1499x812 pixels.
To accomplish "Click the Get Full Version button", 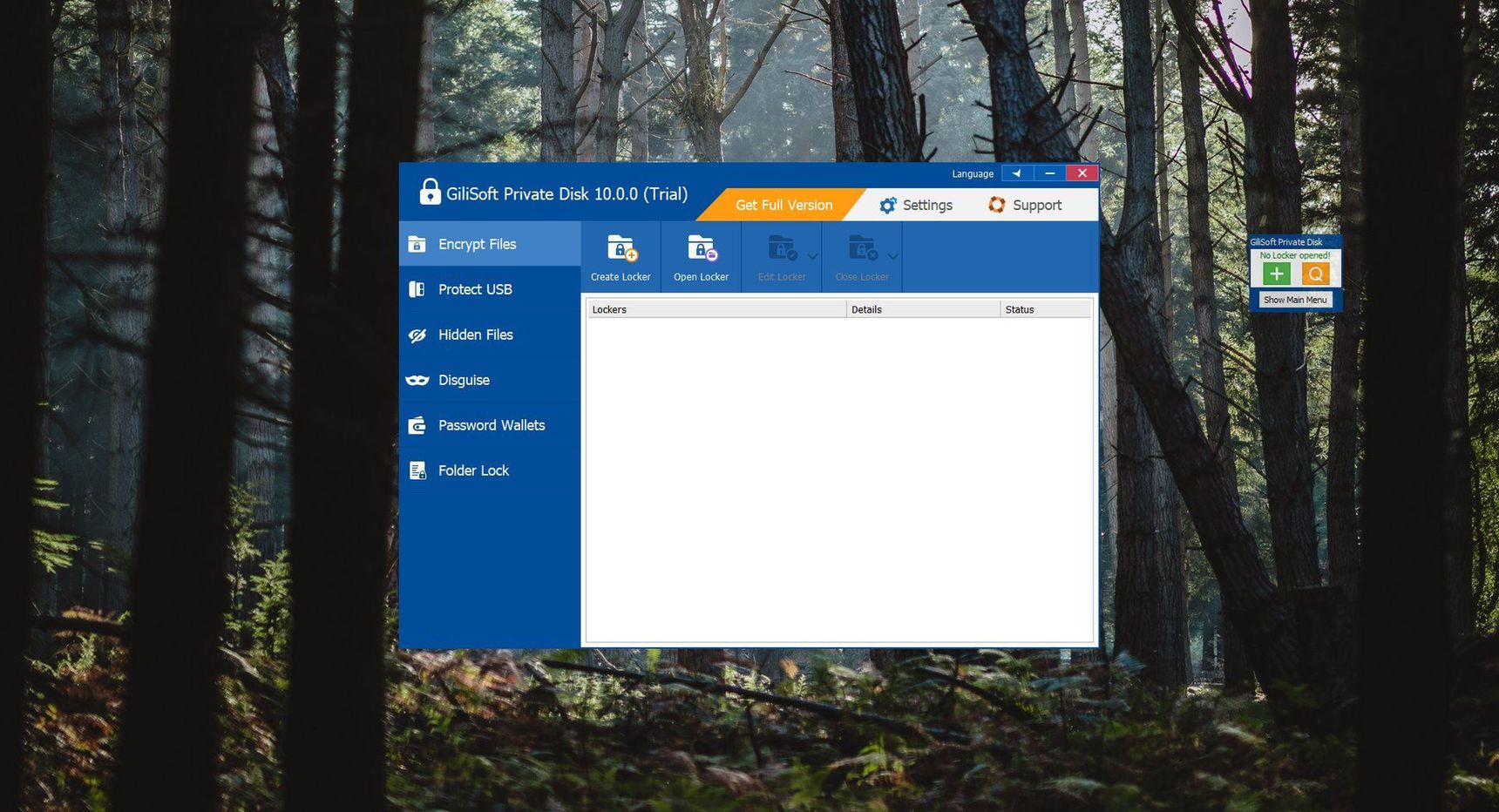I will click(x=783, y=205).
